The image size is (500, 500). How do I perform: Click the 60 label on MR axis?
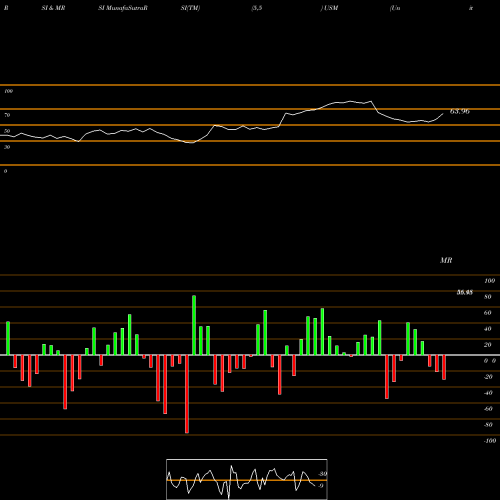(488, 313)
